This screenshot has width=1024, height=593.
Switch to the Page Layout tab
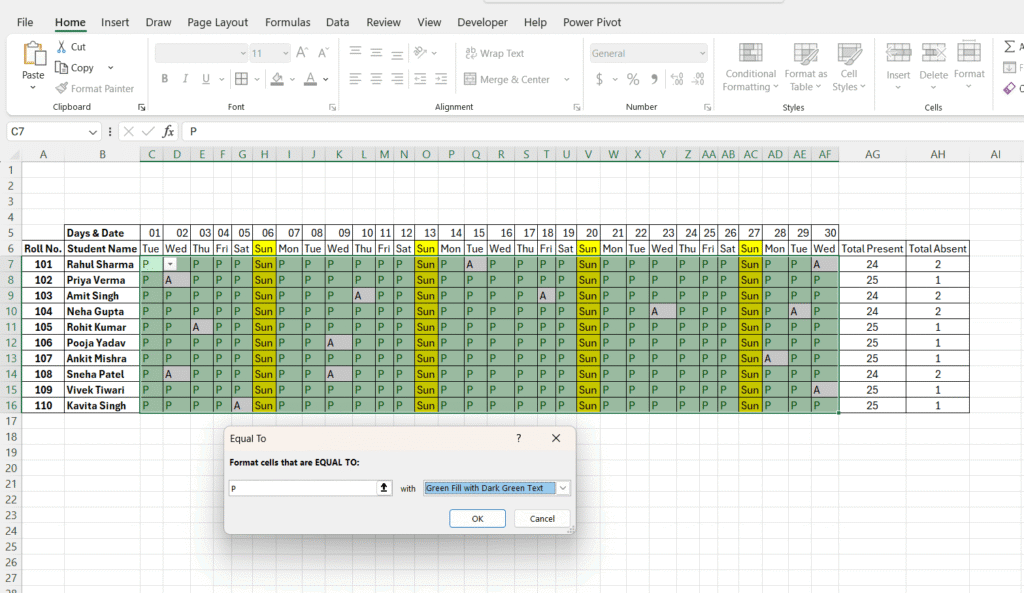point(217,22)
